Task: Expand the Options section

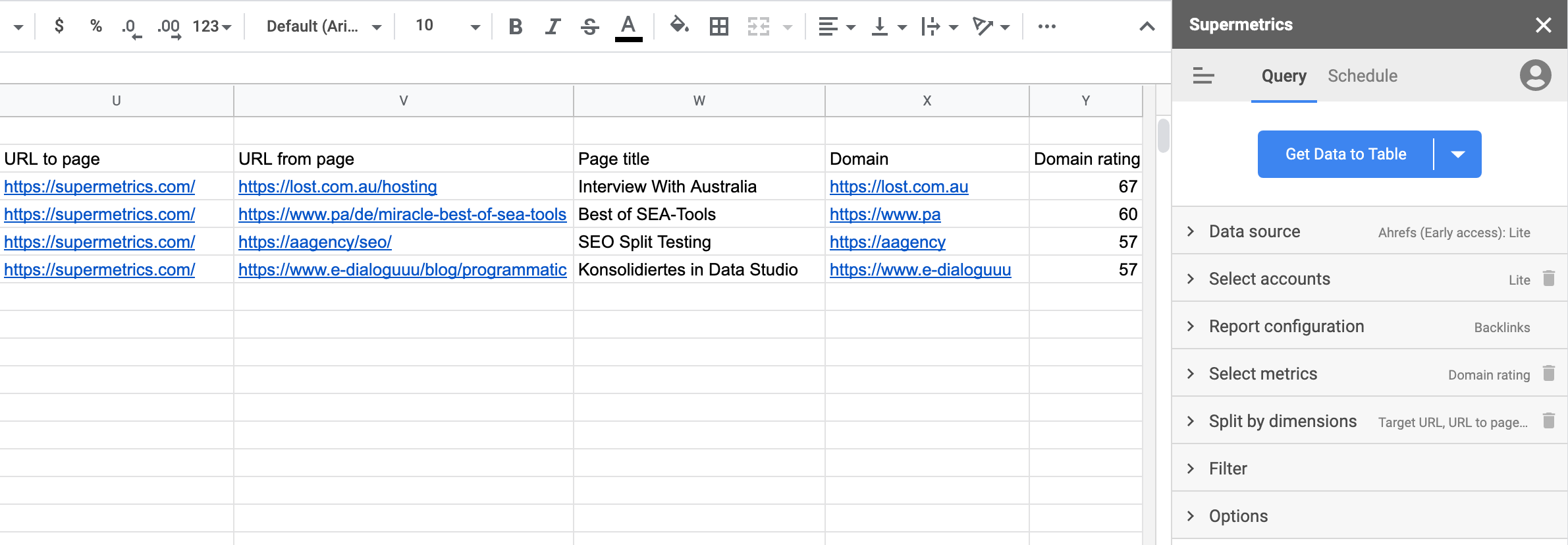Action: (x=1370, y=516)
